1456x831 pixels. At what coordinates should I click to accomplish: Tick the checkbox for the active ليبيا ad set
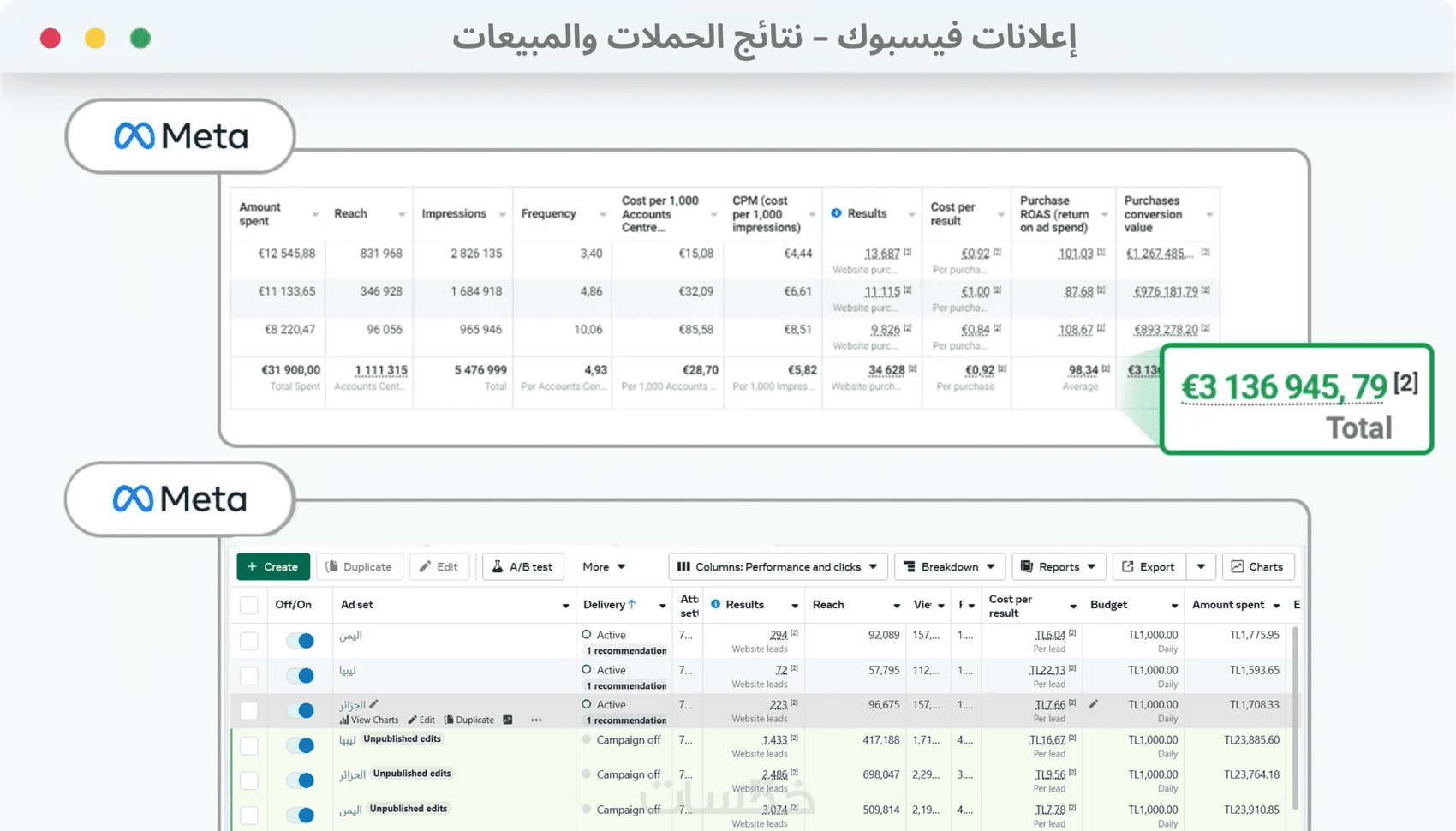point(249,675)
